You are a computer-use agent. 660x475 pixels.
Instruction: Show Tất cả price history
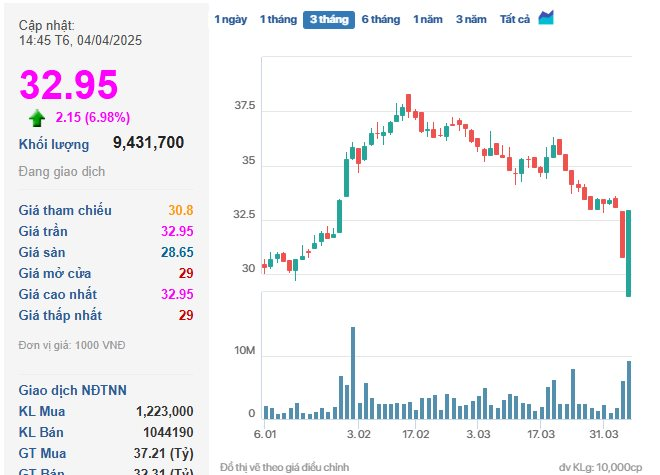pos(515,19)
